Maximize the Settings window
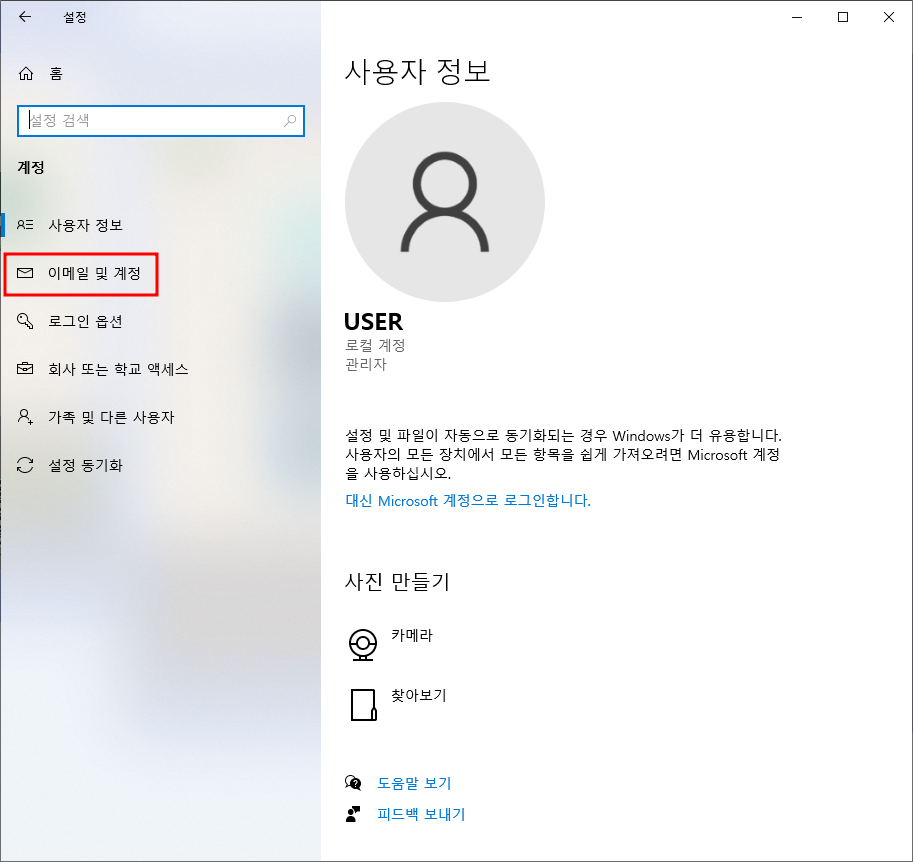 (843, 17)
